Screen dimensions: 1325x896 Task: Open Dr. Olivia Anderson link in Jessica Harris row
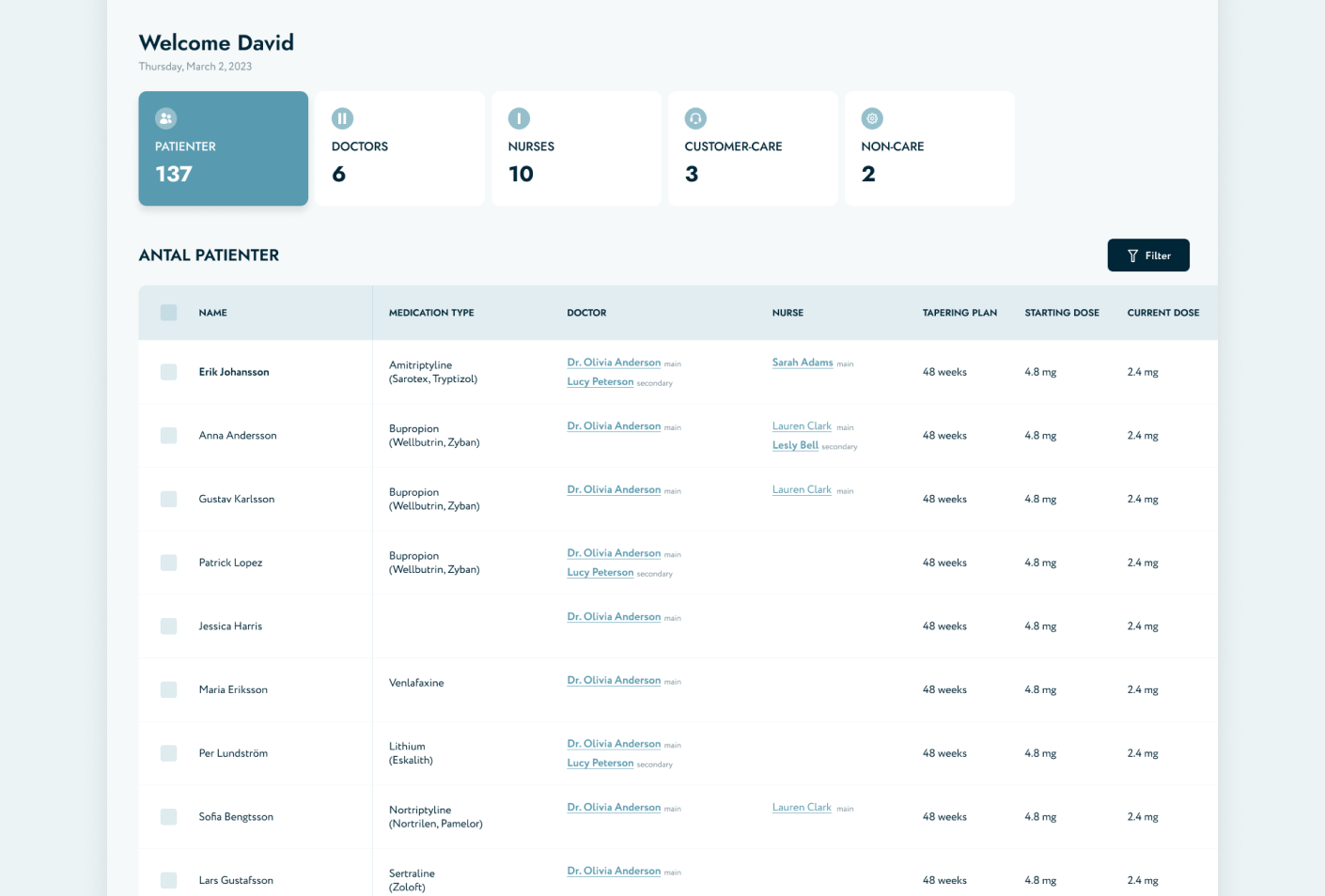[614, 617]
